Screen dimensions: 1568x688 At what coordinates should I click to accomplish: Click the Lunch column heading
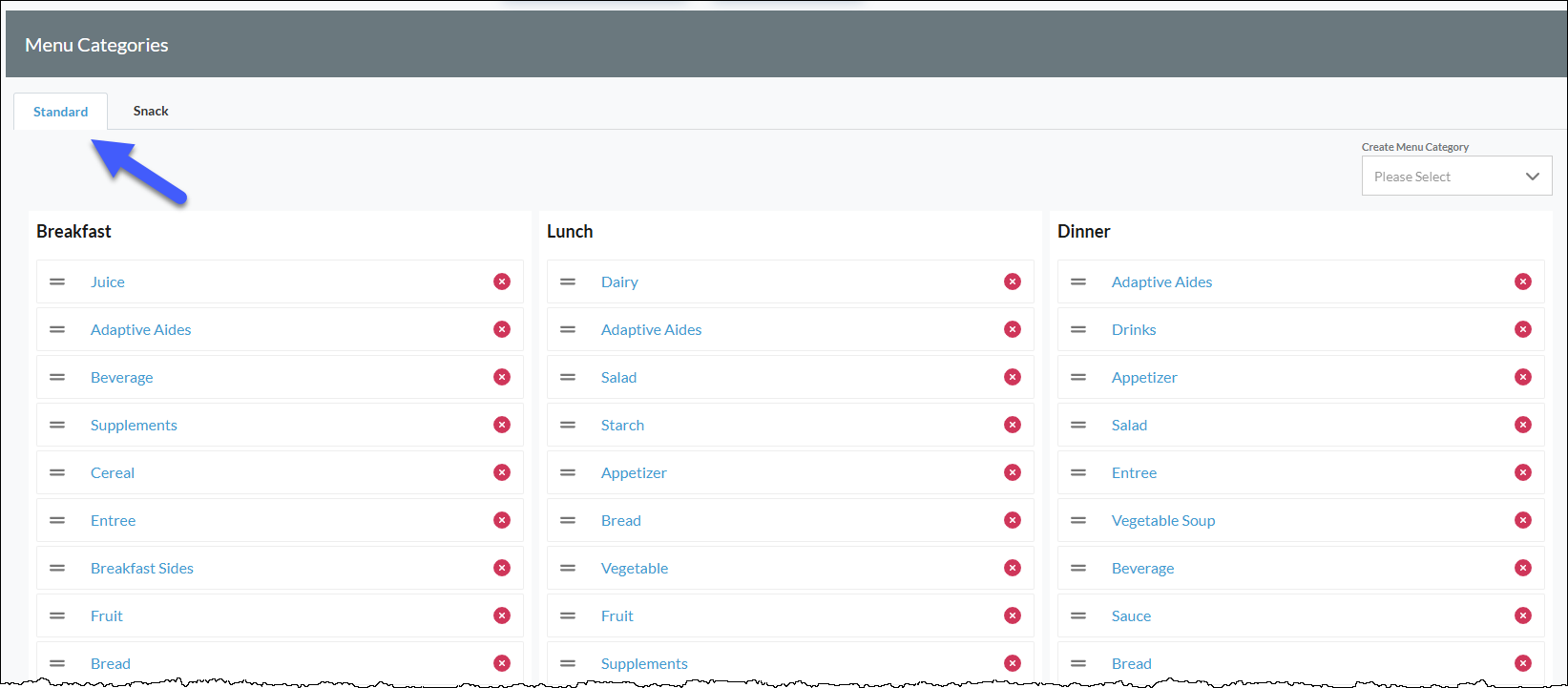tap(570, 231)
